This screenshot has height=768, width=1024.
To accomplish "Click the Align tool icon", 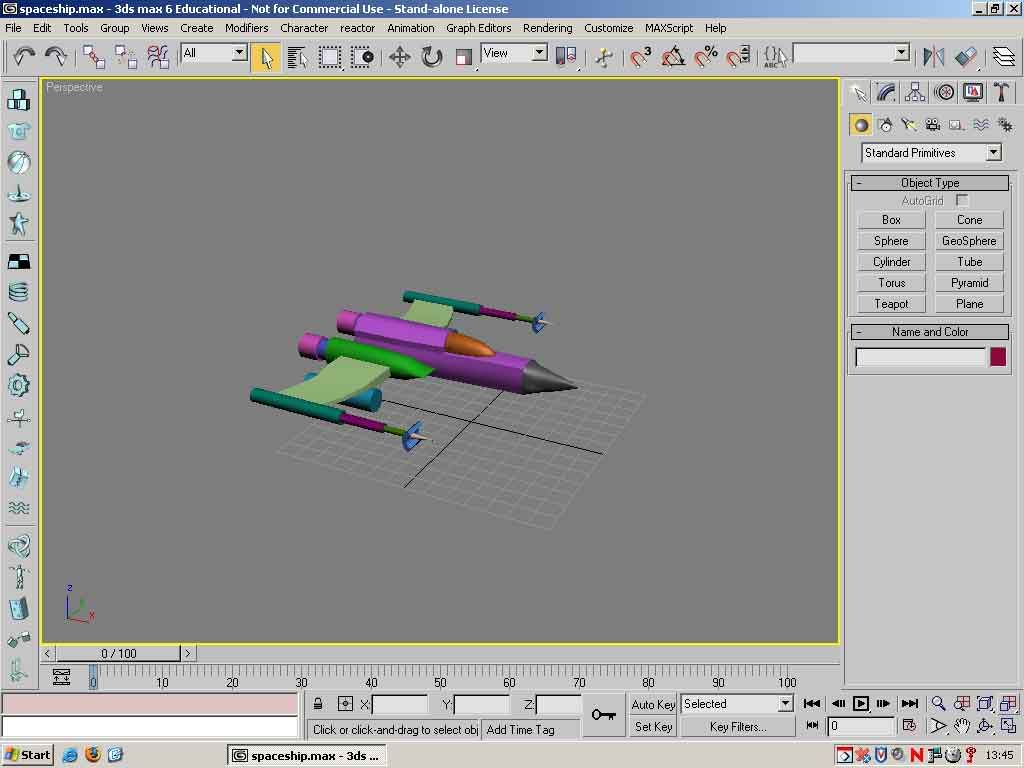I will pos(966,57).
